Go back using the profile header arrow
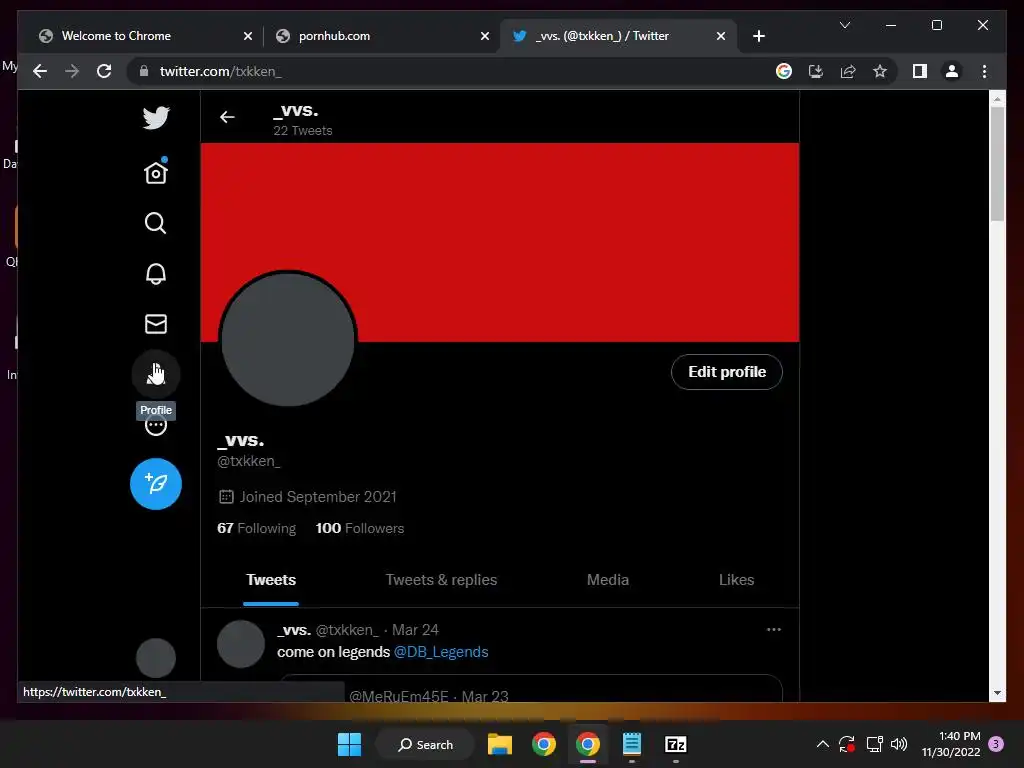The image size is (1024, 768). [227, 117]
